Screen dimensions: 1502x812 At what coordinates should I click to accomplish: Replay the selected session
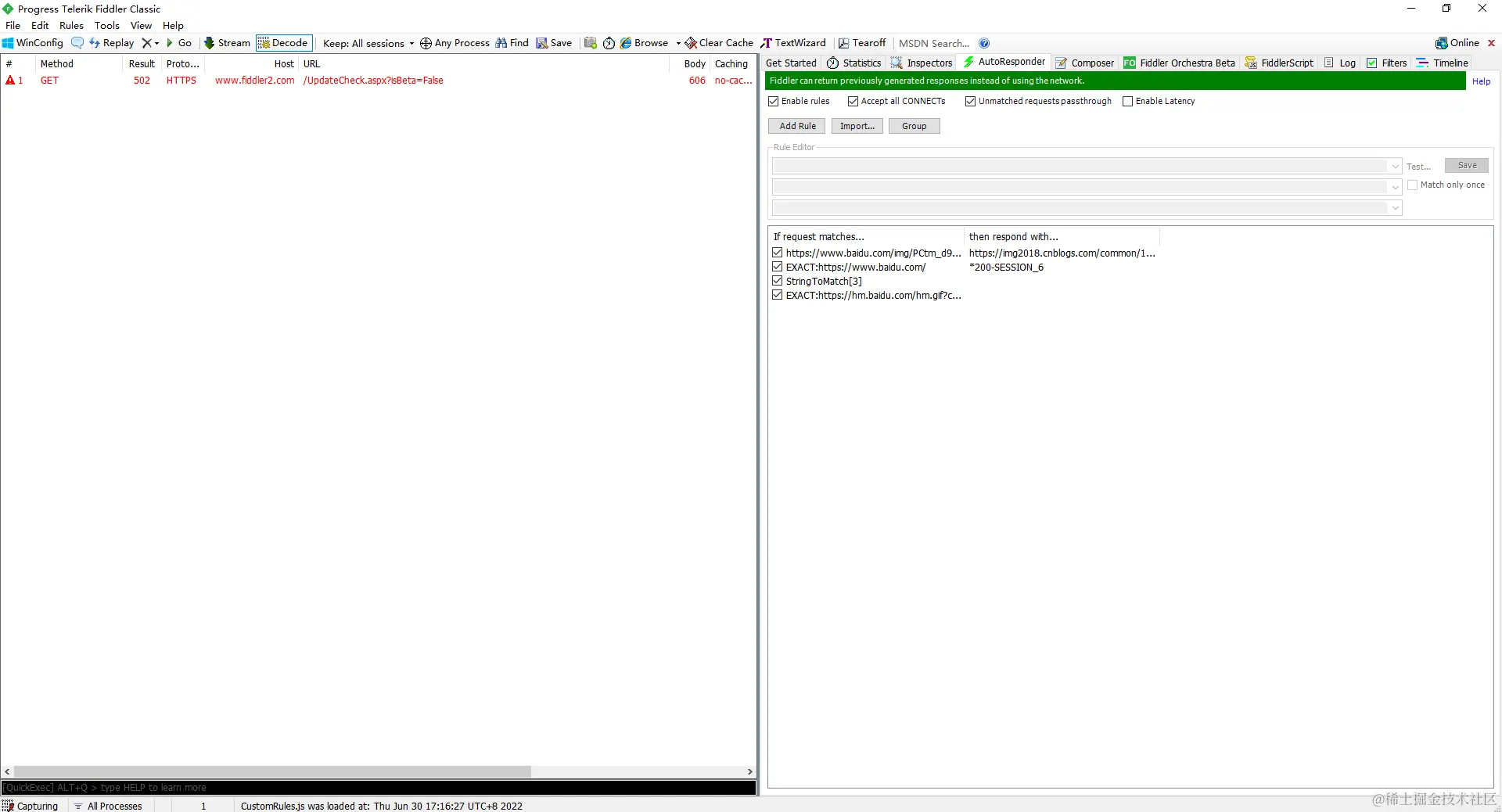(111, 43)
